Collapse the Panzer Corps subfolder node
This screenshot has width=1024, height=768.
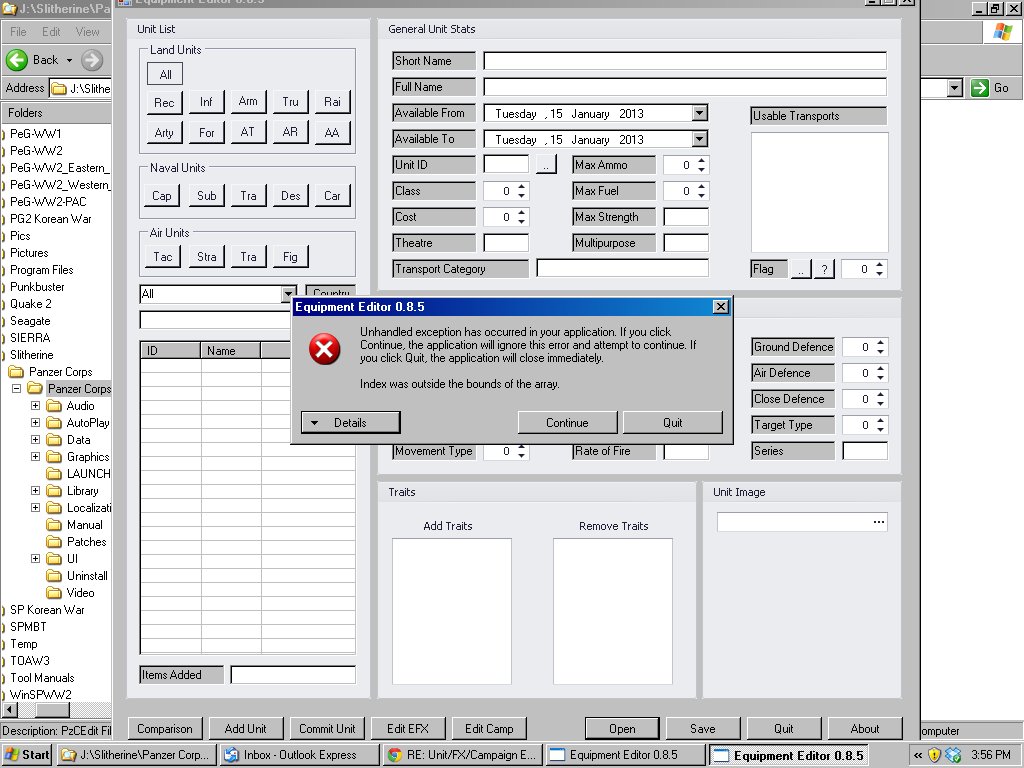pos(17,389)
